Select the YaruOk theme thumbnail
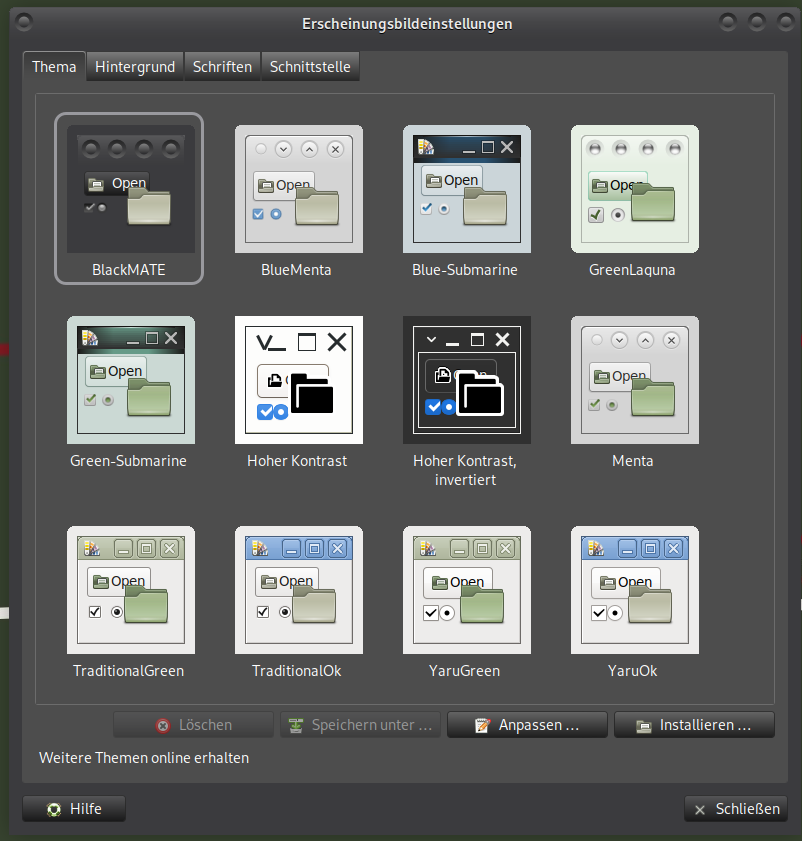Screen dimensions: 802x841 pos(634,590)
